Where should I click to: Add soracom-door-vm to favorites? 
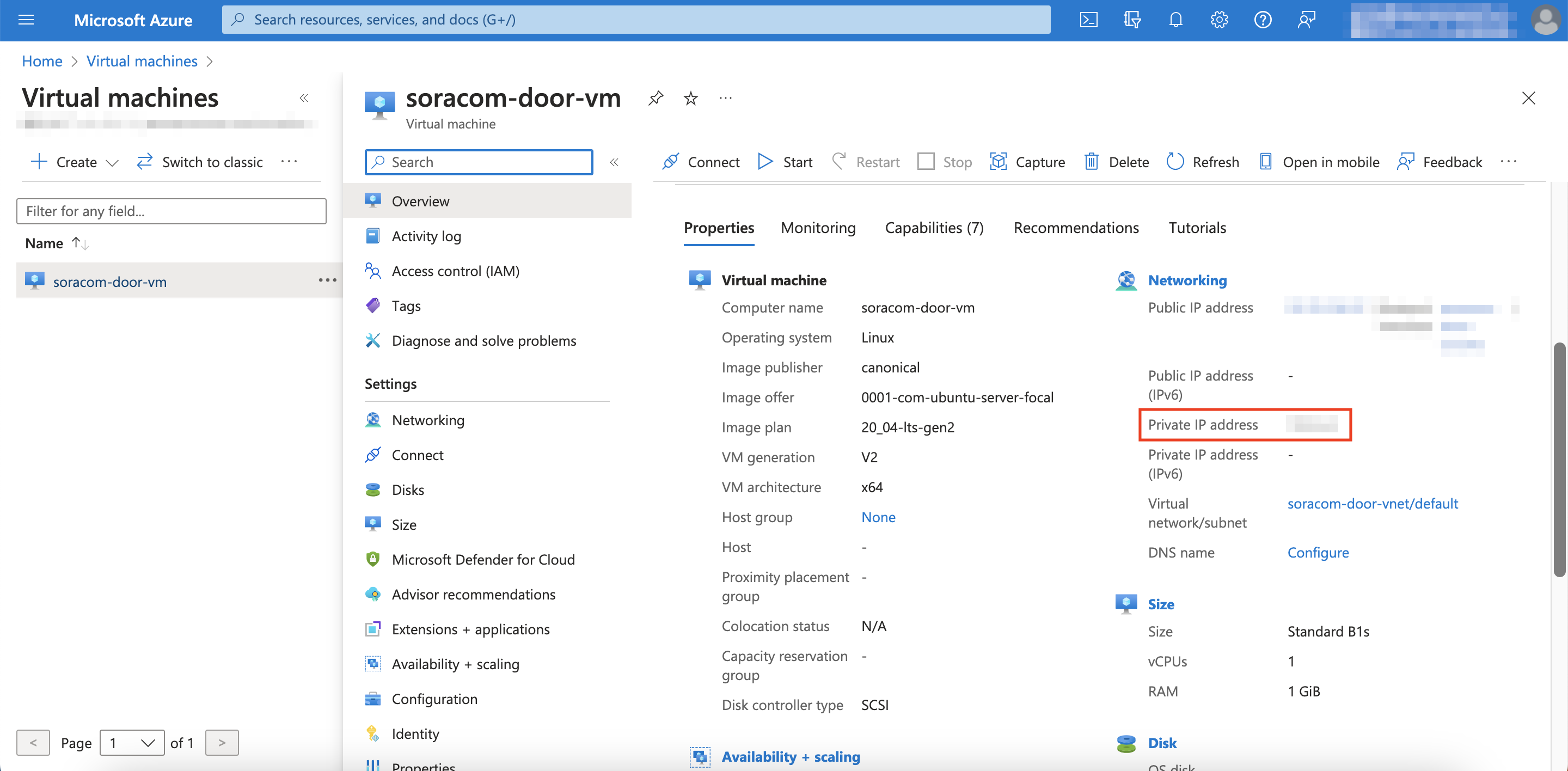(x=690, y=98)
